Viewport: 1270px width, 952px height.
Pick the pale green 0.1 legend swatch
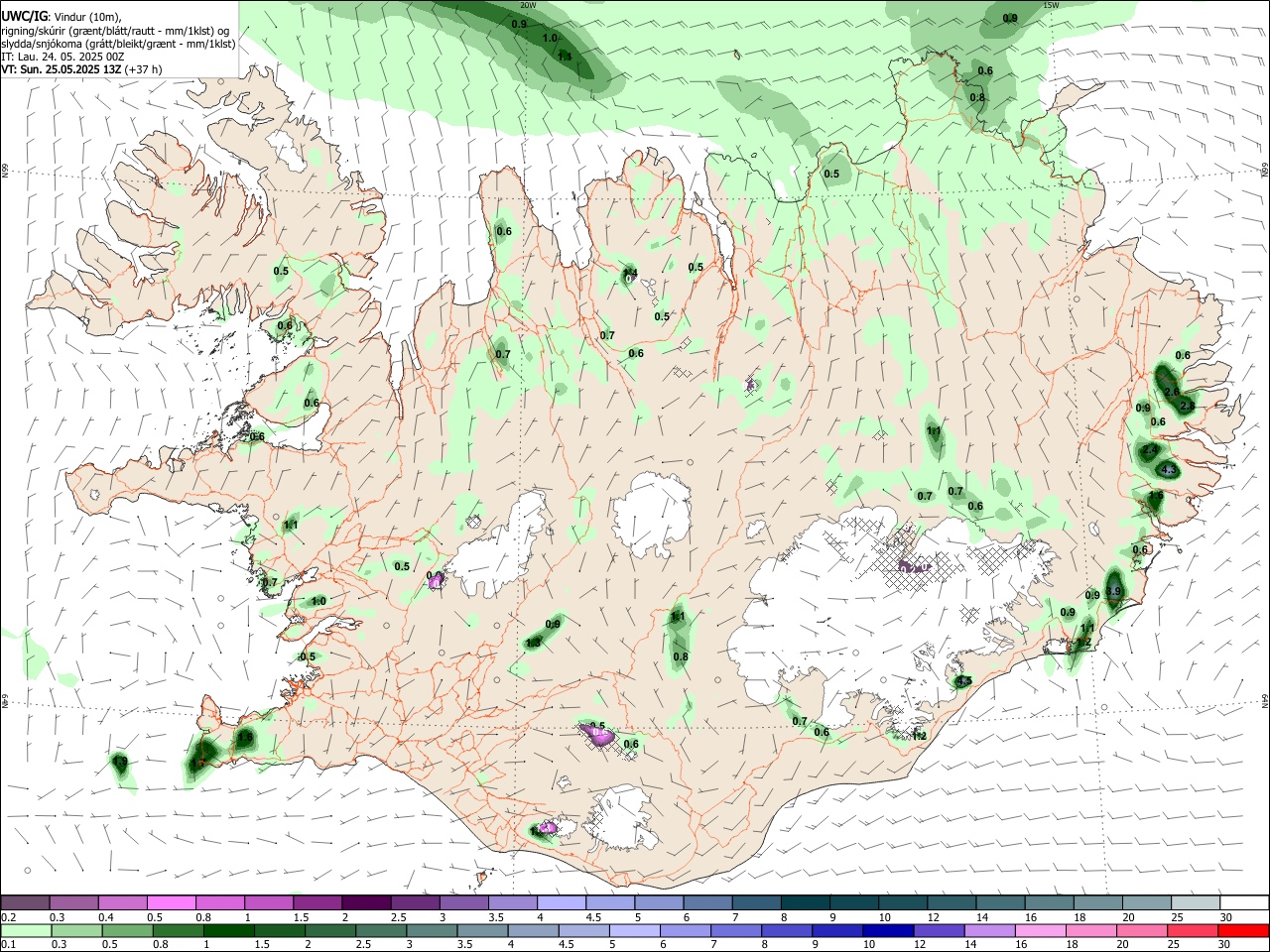[x=26, y=931]
